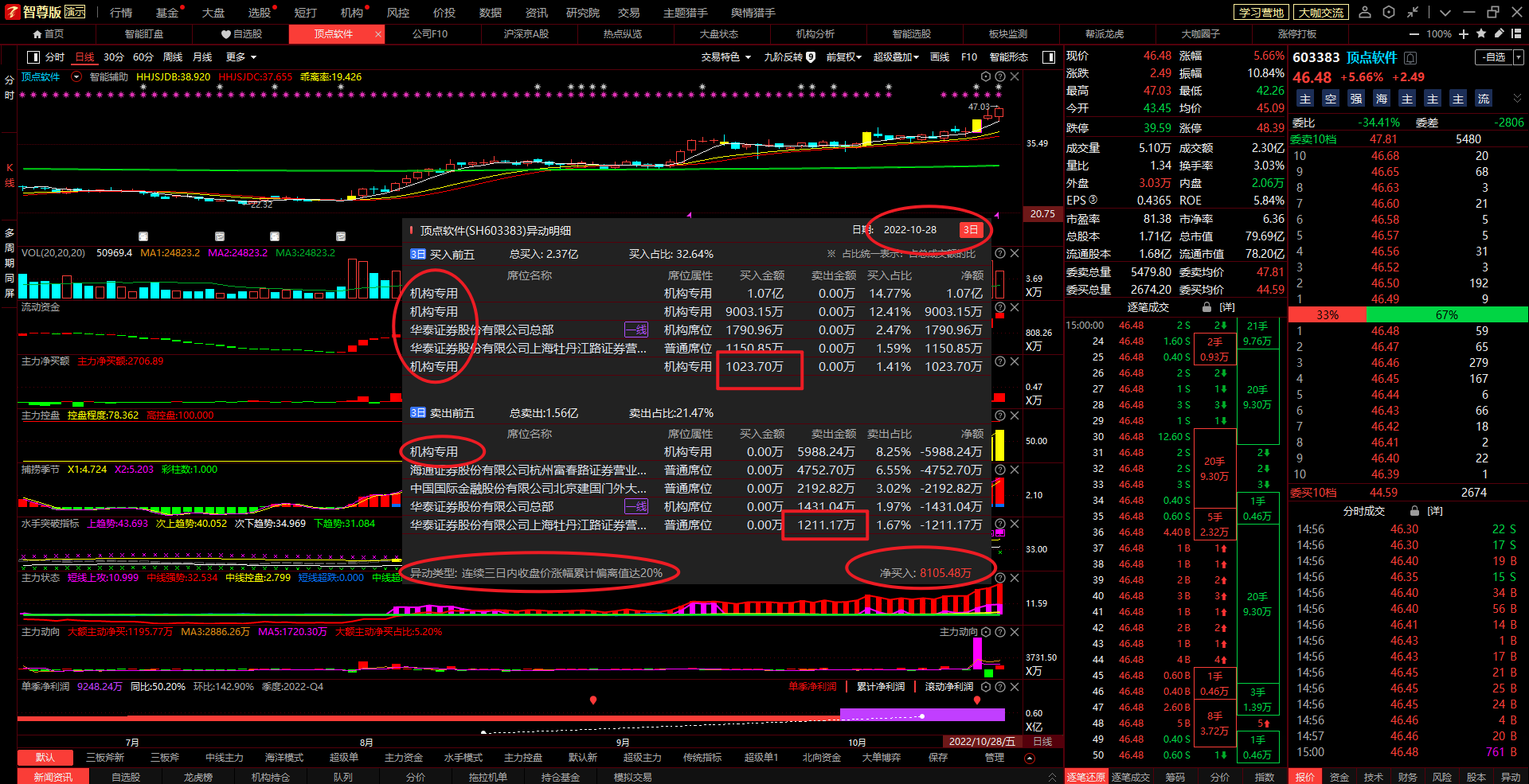
Task: Select the 单季净利润 mode
Action: coord(812,687)
